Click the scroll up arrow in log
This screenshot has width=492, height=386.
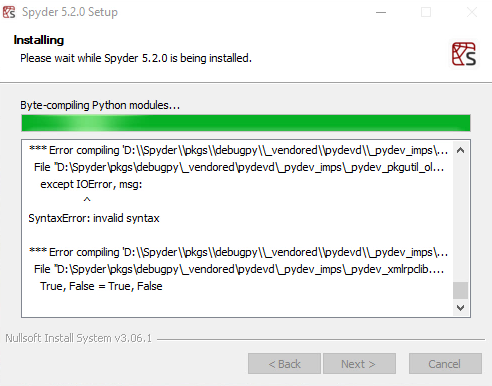(x=460, y=150)
